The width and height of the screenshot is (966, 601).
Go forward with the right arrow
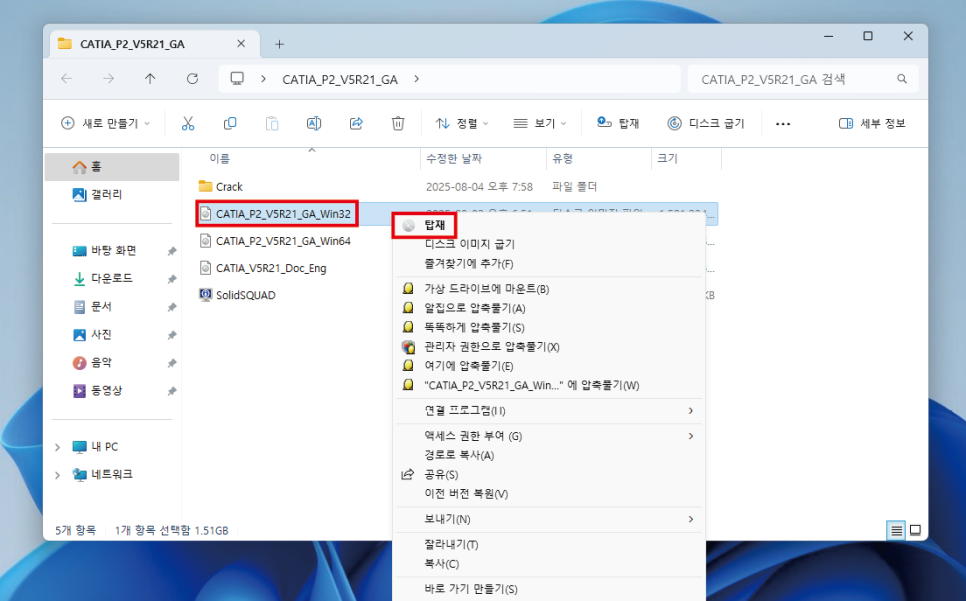coord(108,79)
